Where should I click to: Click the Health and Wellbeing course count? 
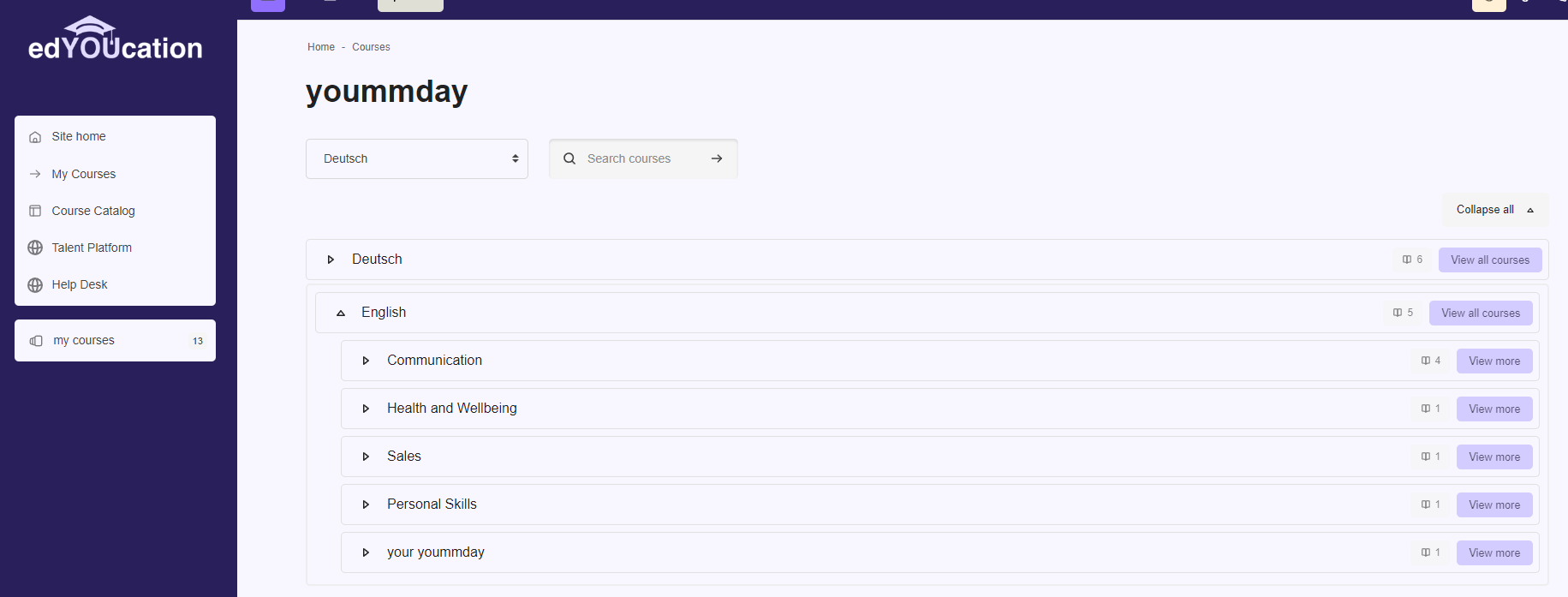pos(1431,409)
